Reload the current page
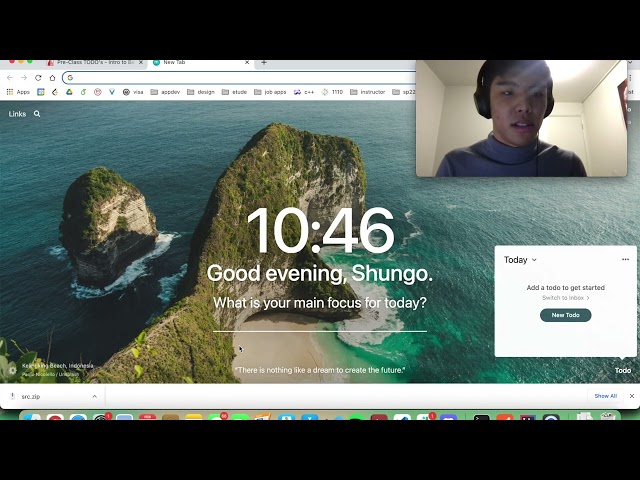The height and width of the screenshot is (480, 640). coord(38,78)
